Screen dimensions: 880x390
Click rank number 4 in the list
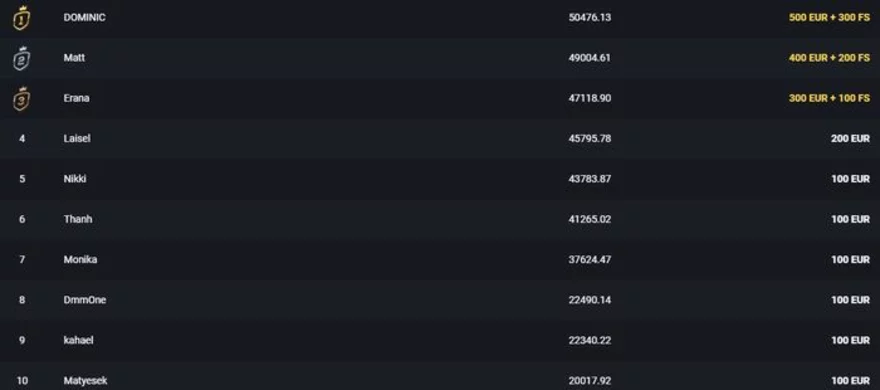click(22, 139)
